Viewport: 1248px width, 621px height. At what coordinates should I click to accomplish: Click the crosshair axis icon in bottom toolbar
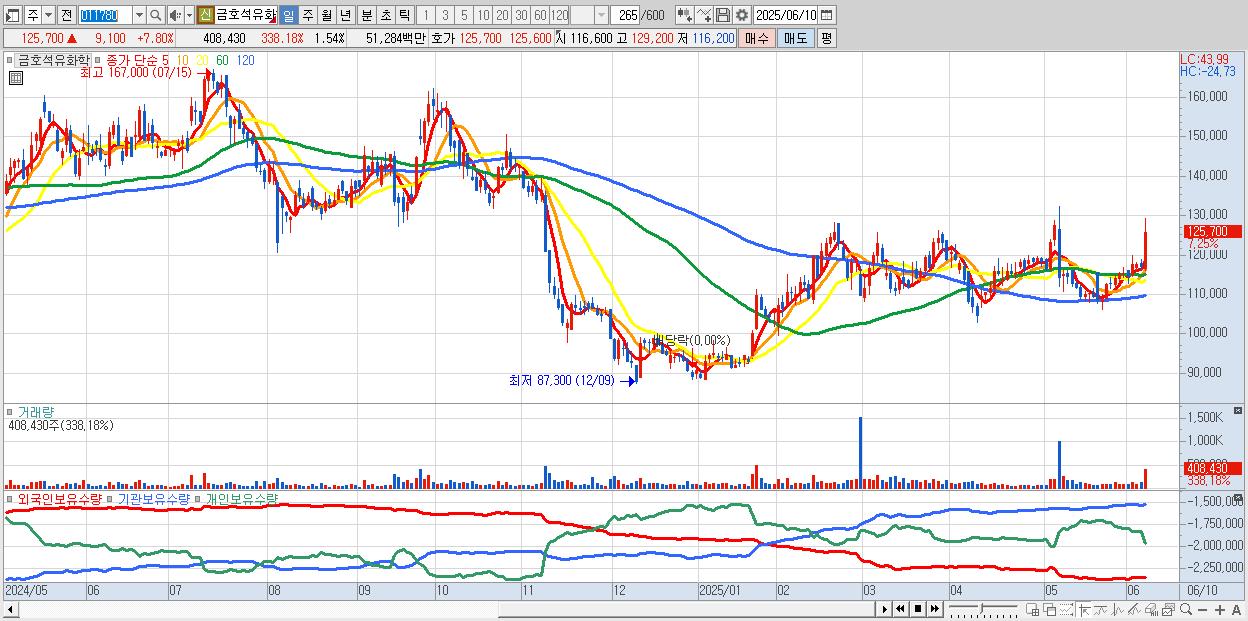tap(1084, 609)
